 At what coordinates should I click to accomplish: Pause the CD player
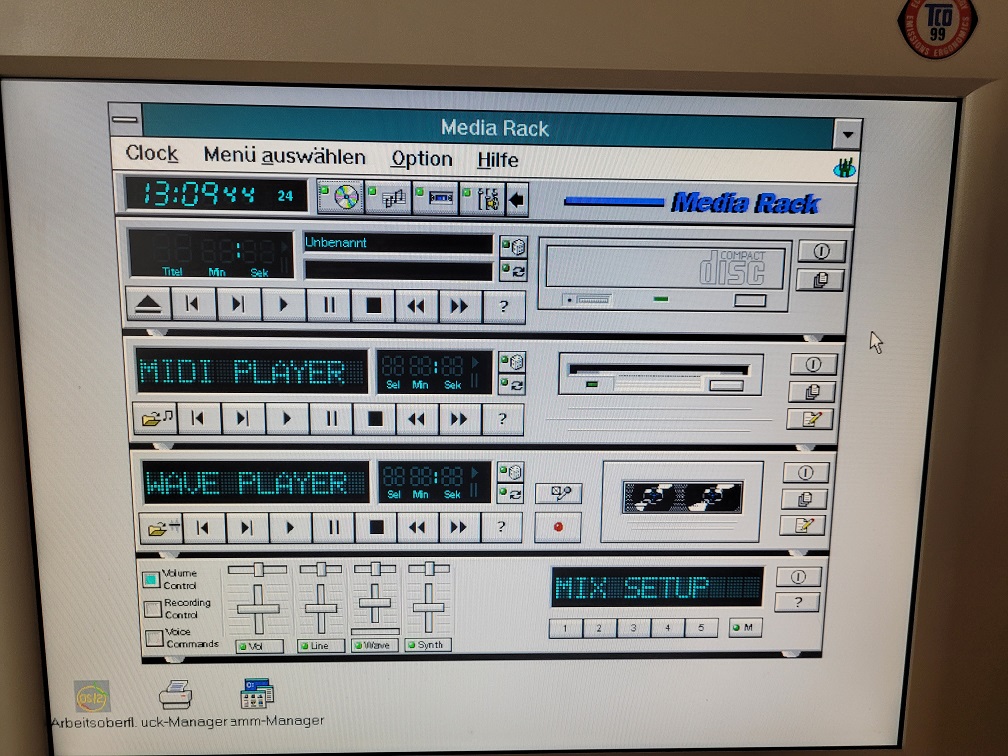coord(328,305)
